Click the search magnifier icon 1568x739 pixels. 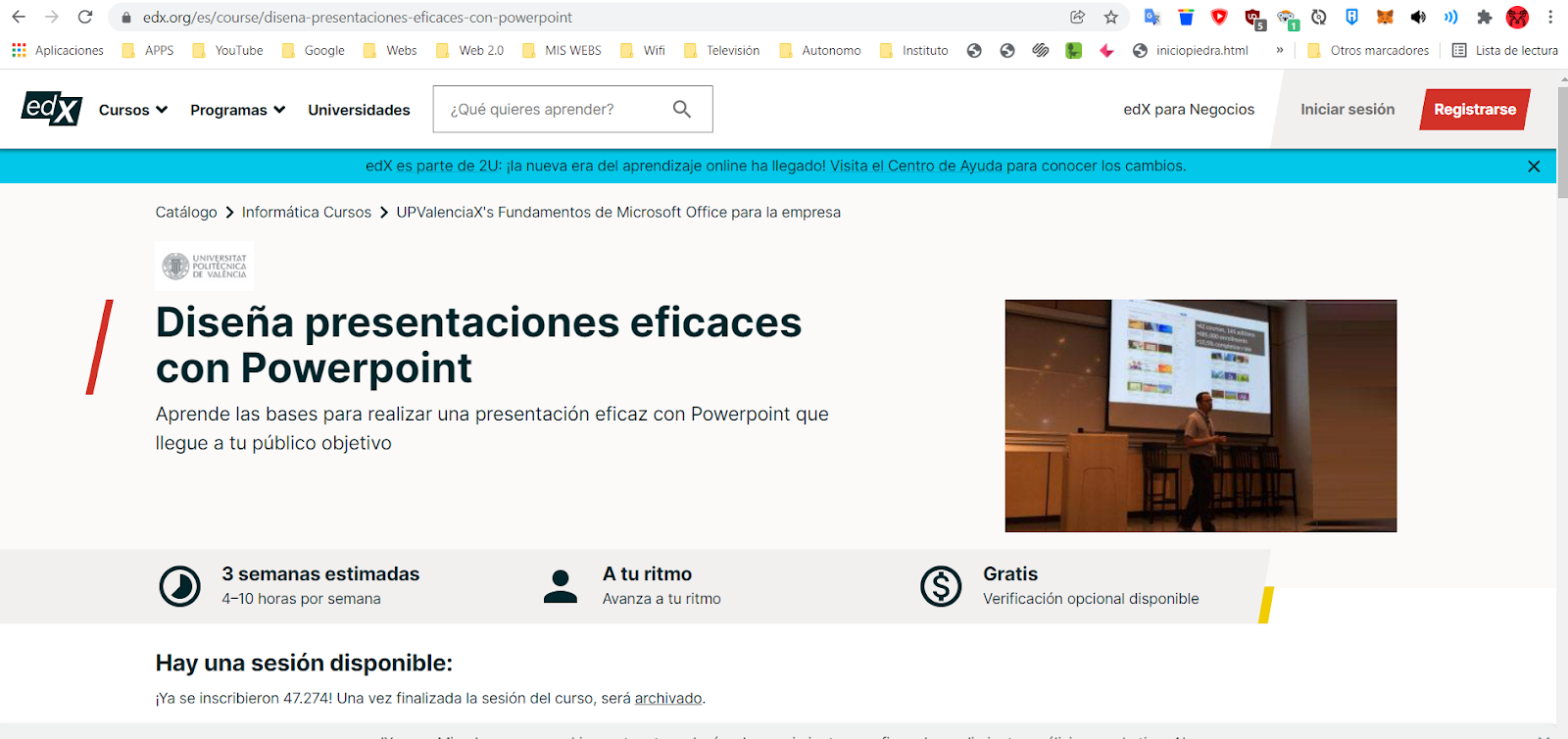point(682,109)
